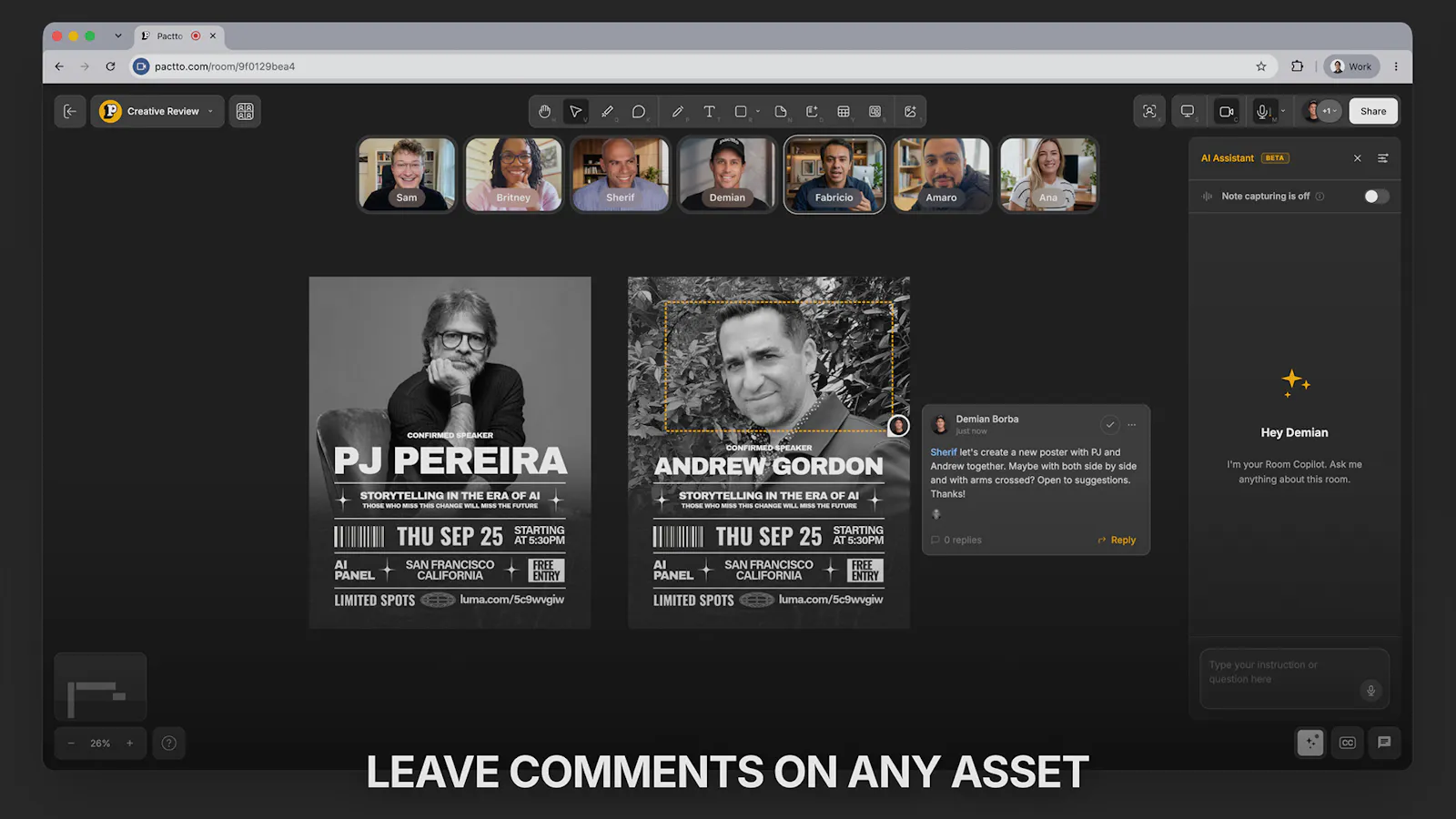The width and height of the screenshot is (1456, 819).
Task: Select the laser pointer highlighter tool
Action: 607,111
